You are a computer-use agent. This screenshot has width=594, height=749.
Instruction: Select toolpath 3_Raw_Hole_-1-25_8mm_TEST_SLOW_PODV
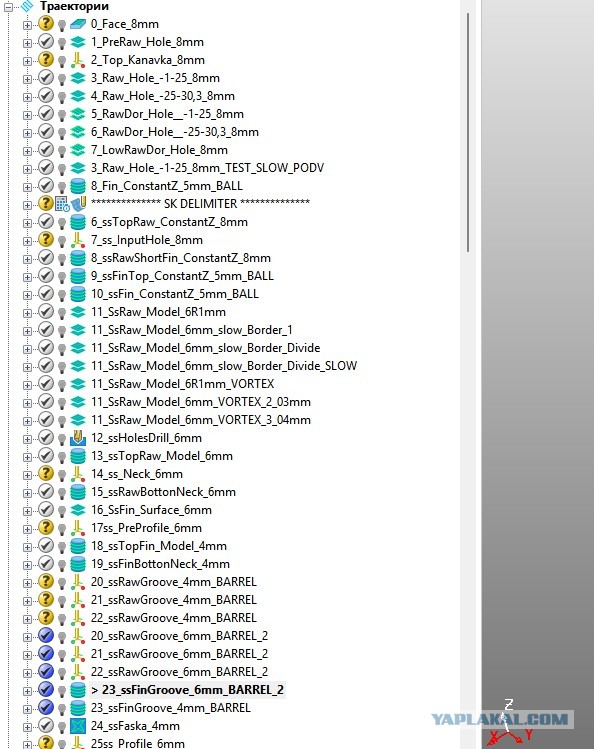(207, 168)
